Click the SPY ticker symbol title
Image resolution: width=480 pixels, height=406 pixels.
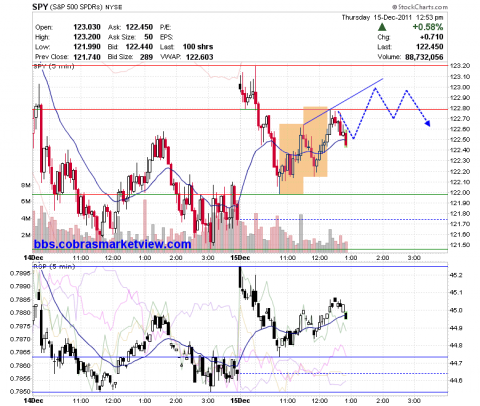40,7
